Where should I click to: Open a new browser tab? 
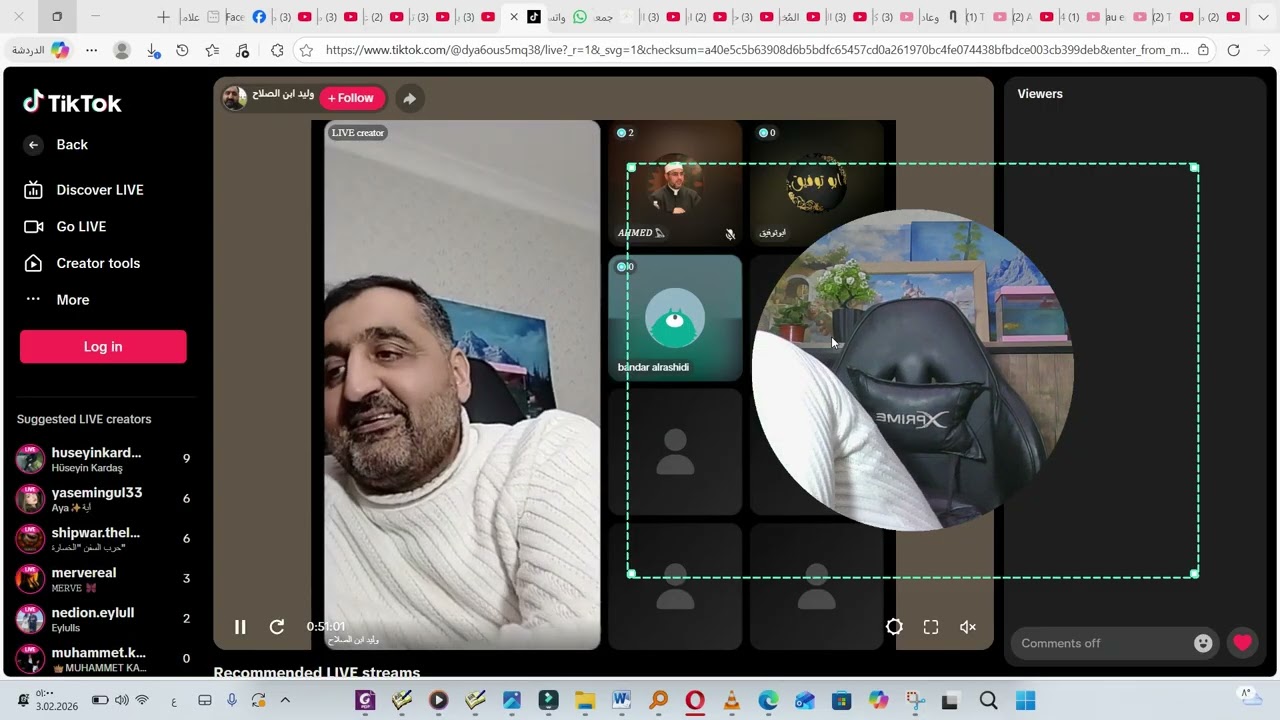(x=163, y=17)
